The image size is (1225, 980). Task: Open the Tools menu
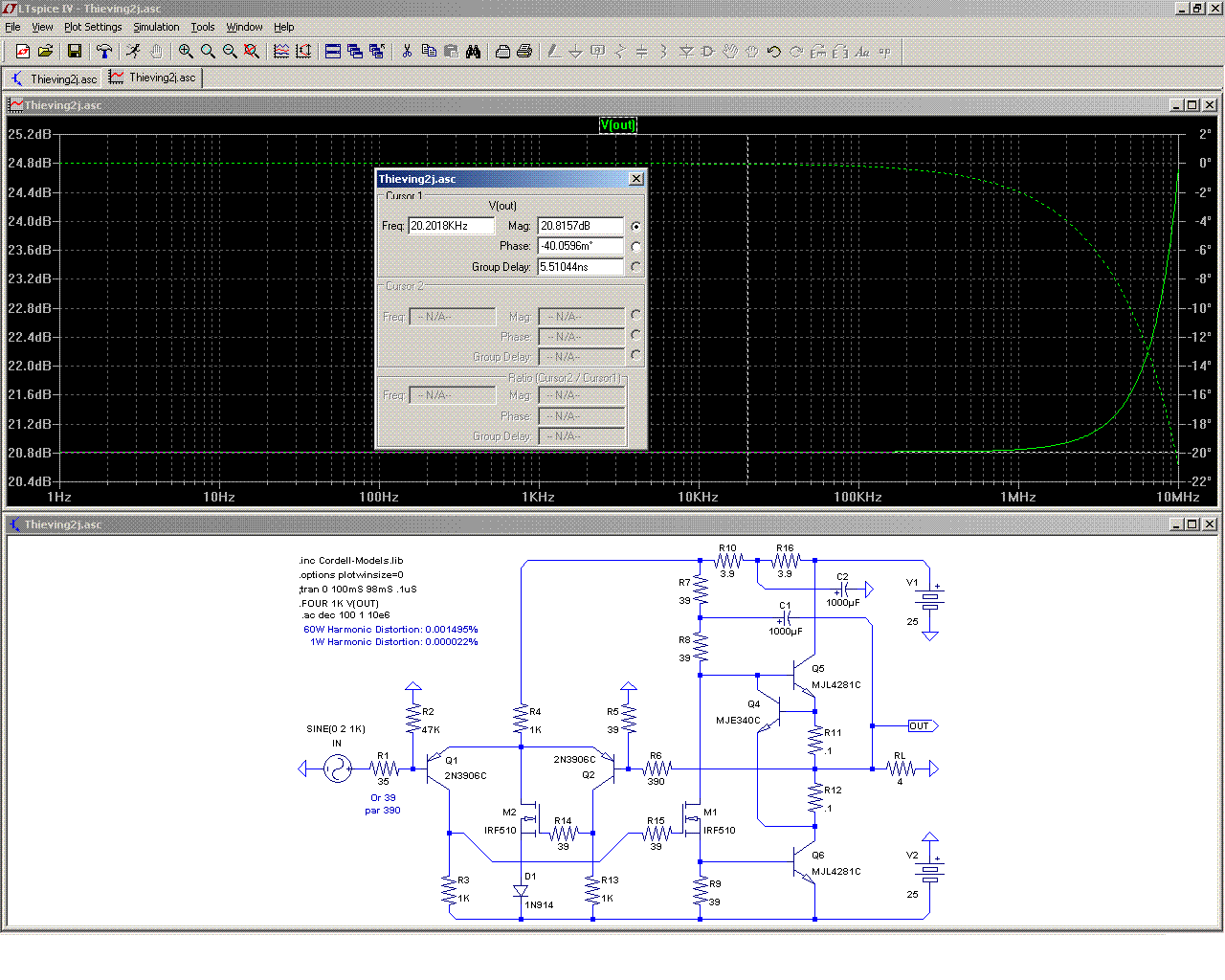[x=203, y=27]
